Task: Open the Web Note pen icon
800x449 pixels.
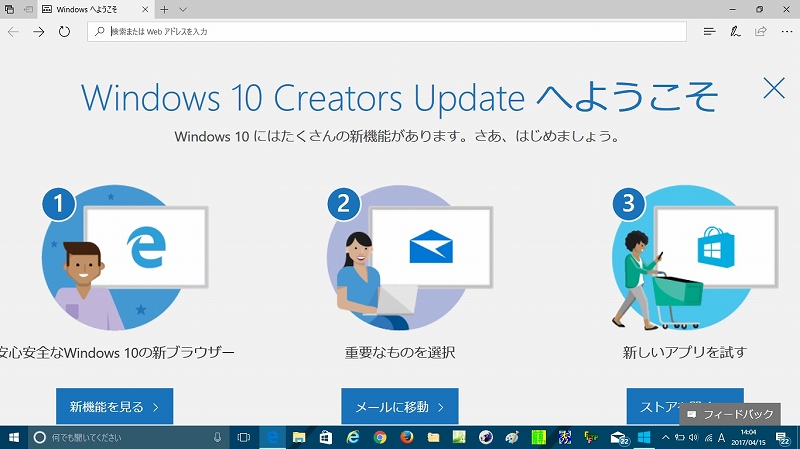Action: click(x=735, y=32)
